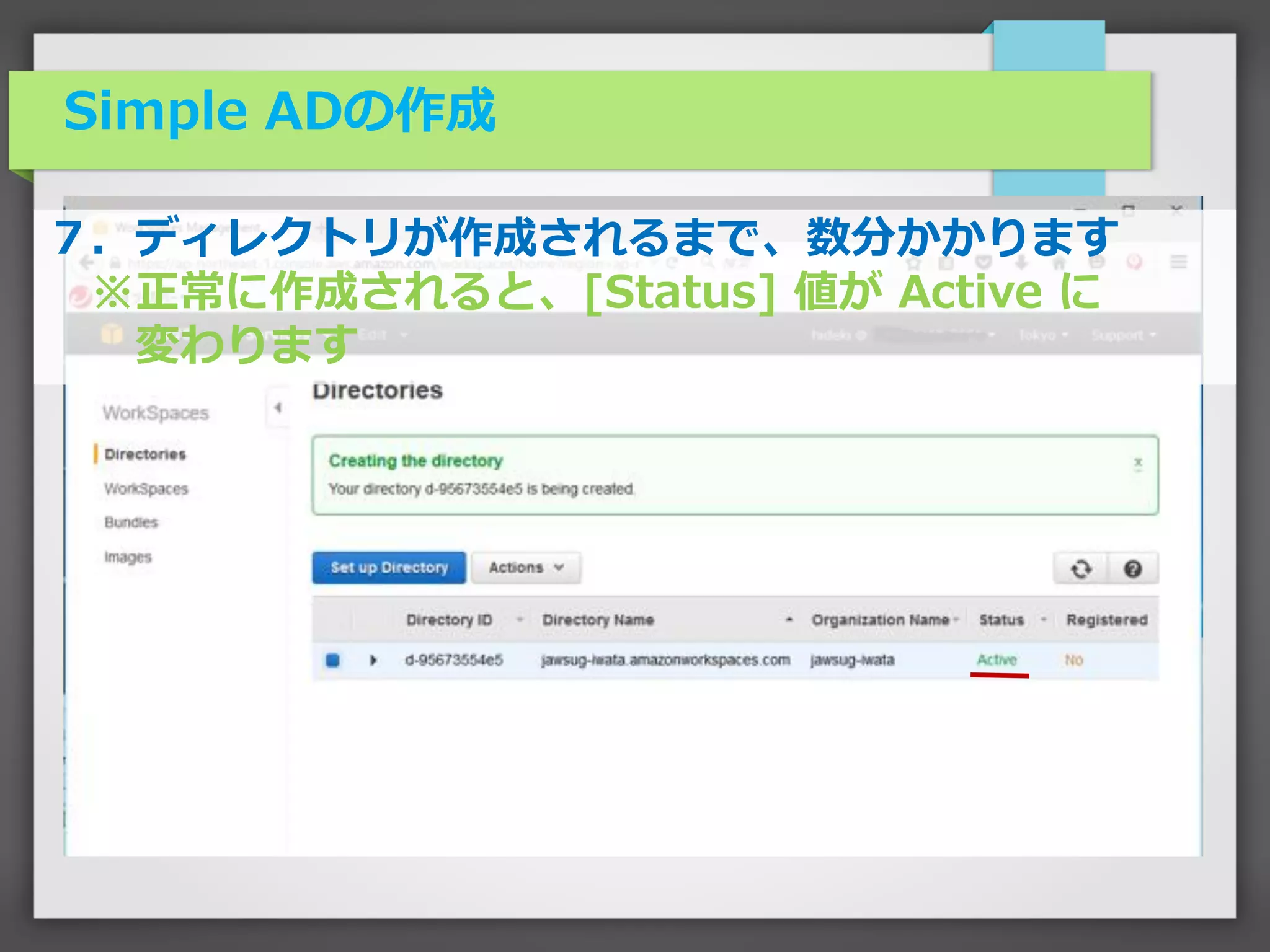Viewport: 1270px width, 952px height.
Task: Click the refresh directories icon button
Action: pyautogui.click(x=1081, y=568)
